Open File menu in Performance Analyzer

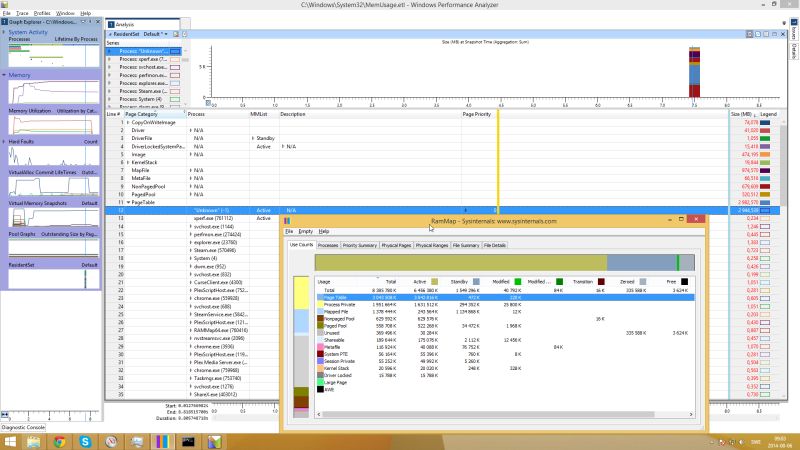point(7,13)
